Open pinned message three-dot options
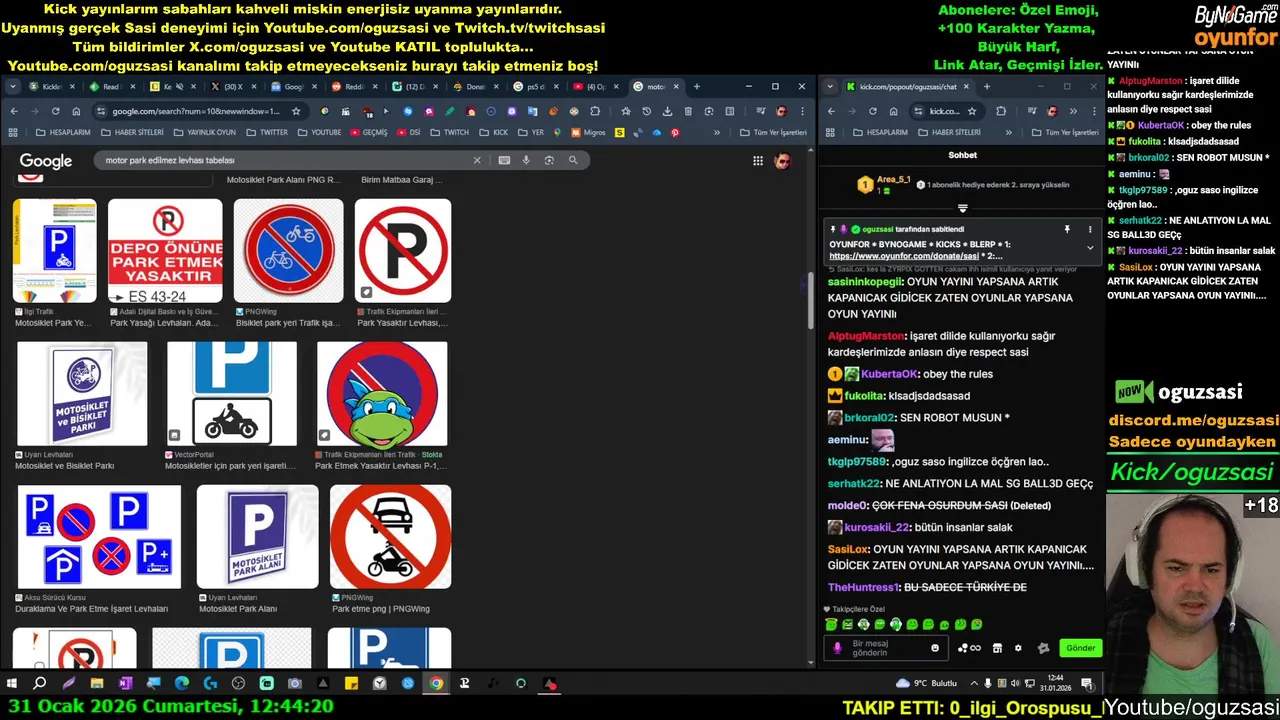The image size is (1280, 720). (1090, 229)
